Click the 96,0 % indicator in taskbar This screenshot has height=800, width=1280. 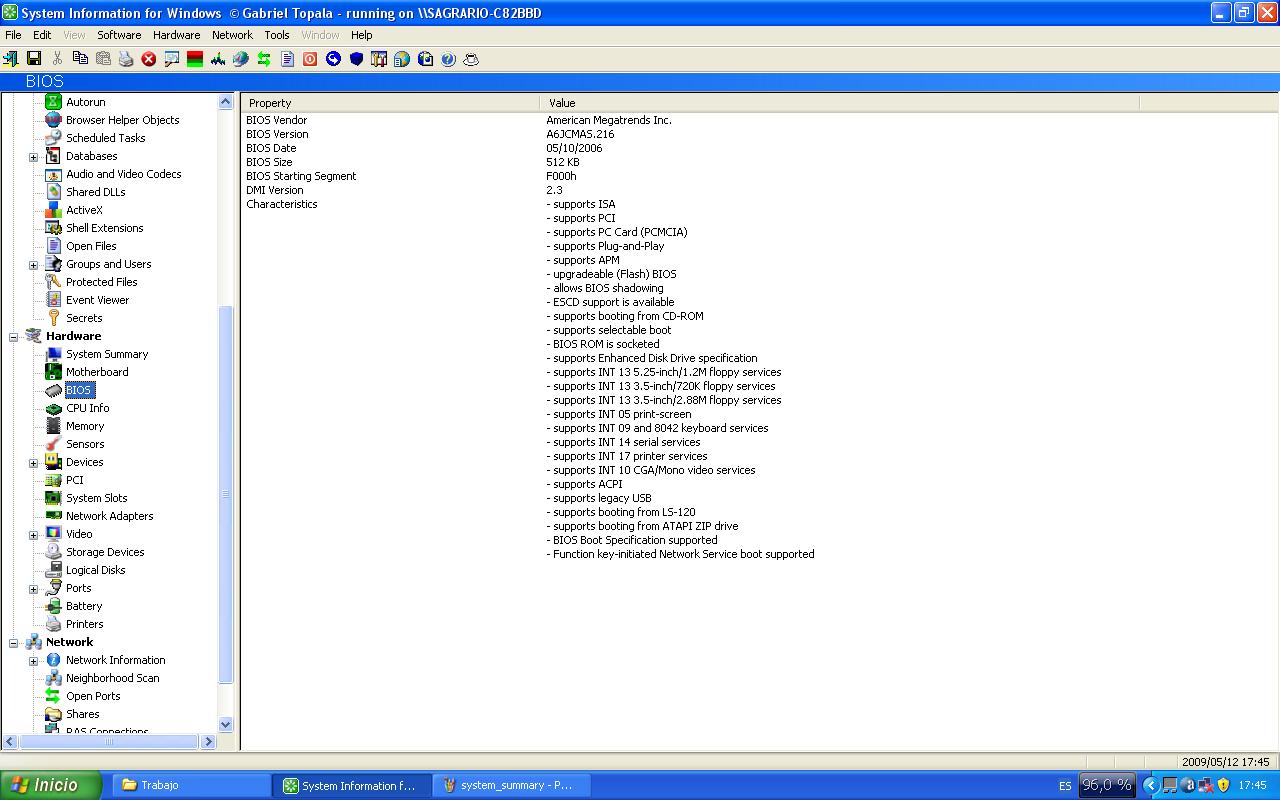point(1107,785)
